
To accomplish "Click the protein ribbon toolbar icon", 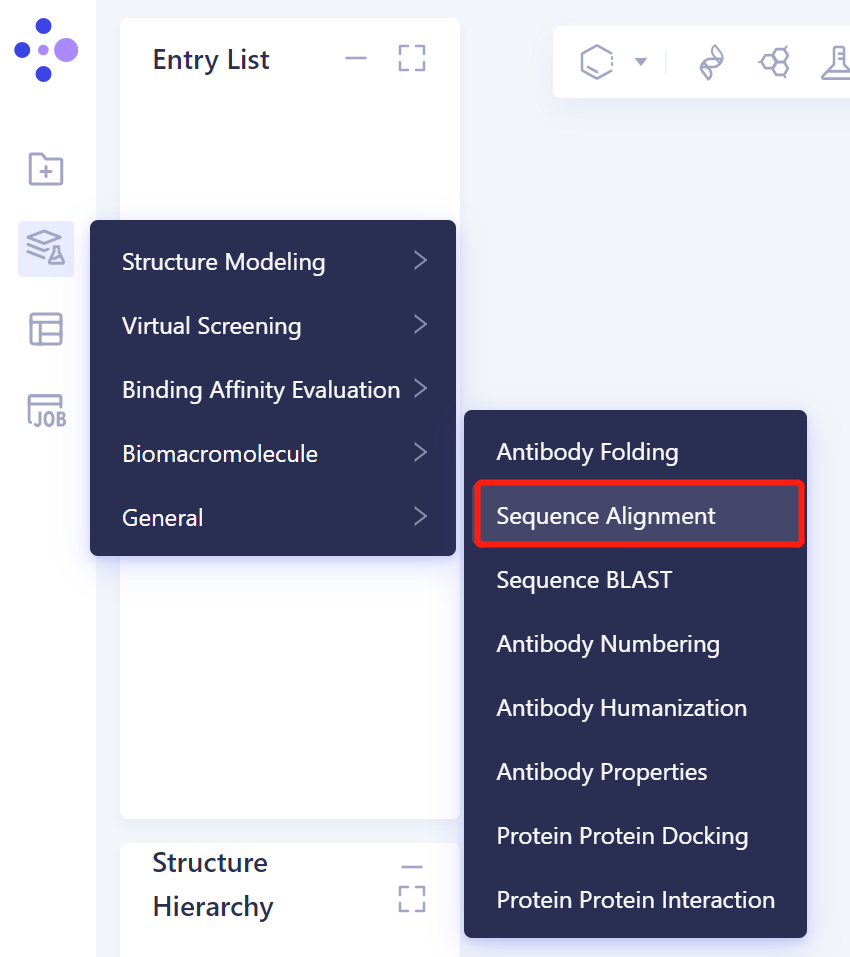I will coord(711,62).
